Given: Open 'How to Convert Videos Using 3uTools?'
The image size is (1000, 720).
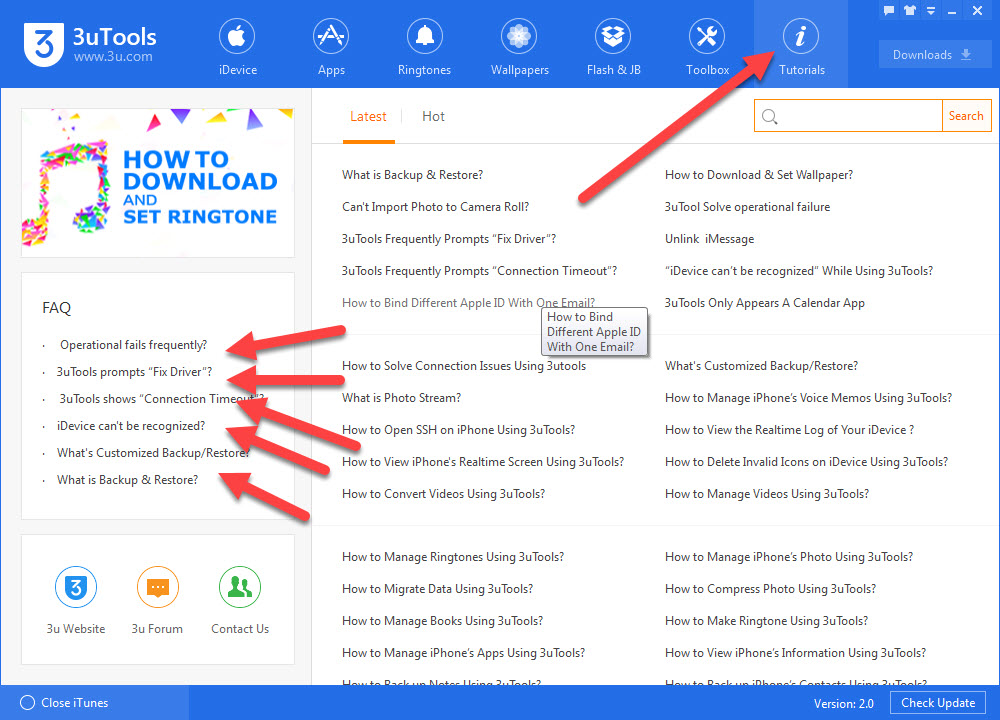Looking at the screenshot, I should click(x=443, y=494).
